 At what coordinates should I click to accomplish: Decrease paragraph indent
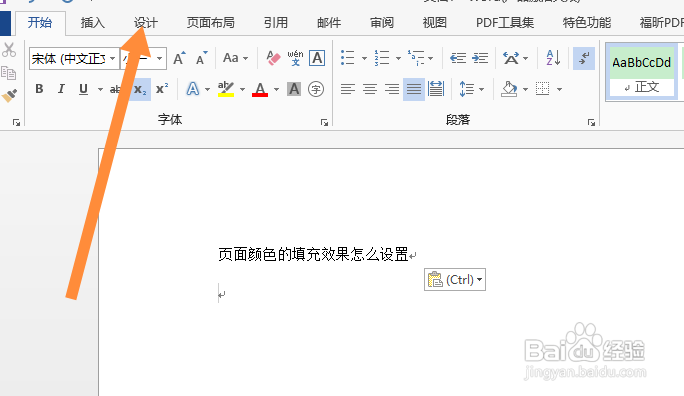point(458,58)
